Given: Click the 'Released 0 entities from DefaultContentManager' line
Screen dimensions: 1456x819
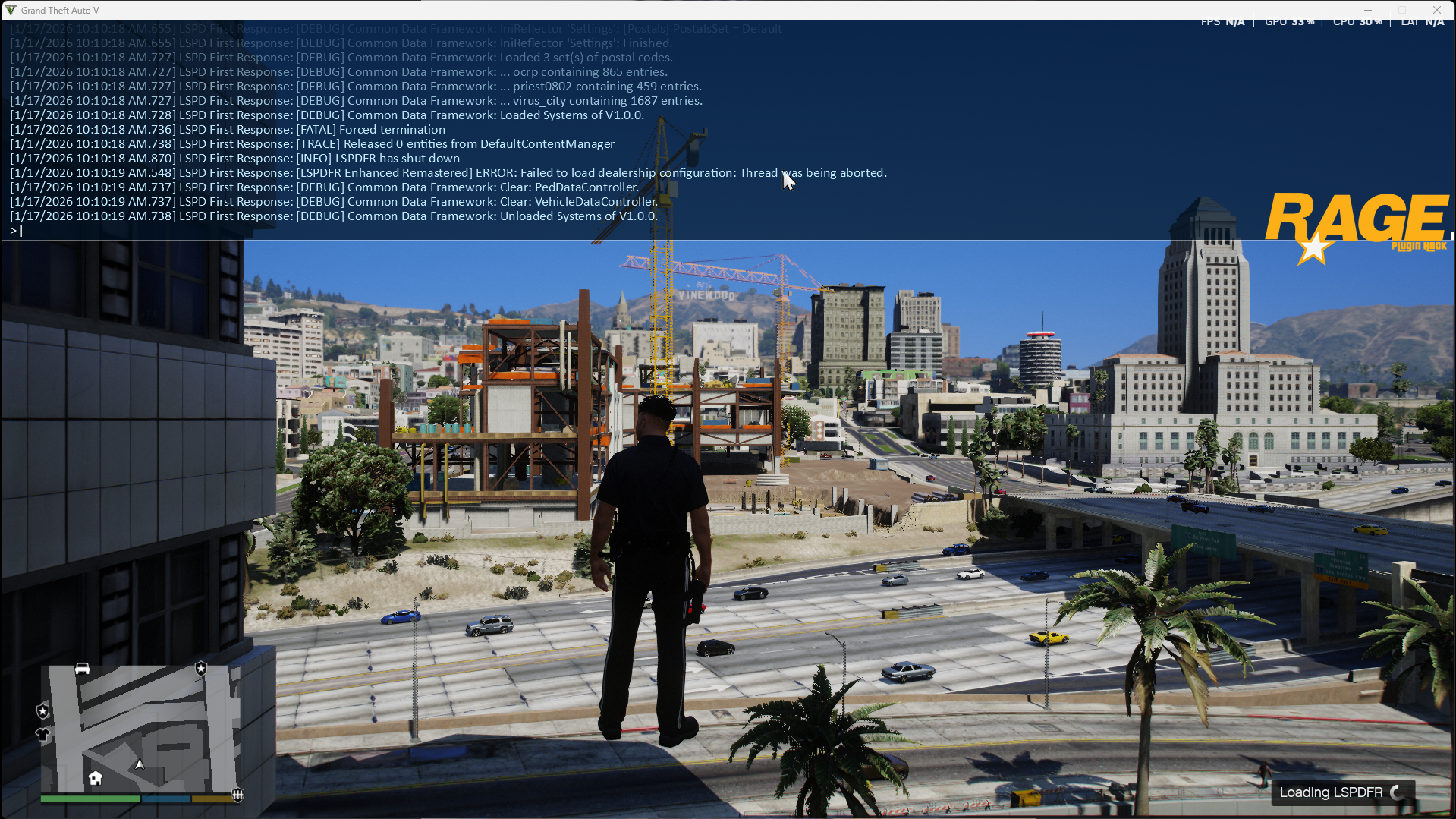Looking at the screenshot, I should pos(312,144).
